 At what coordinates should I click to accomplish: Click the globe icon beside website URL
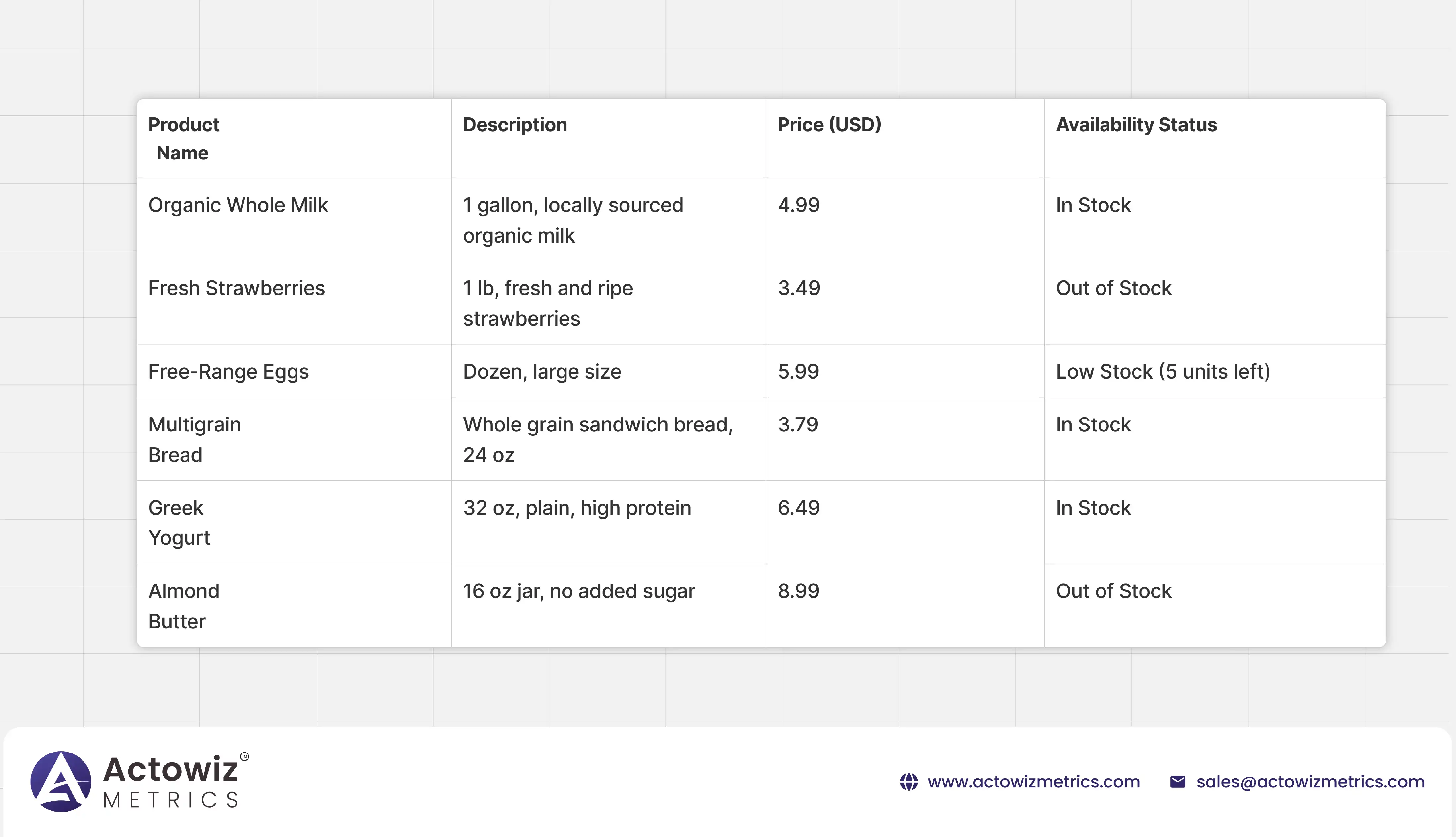click(908, 782)
